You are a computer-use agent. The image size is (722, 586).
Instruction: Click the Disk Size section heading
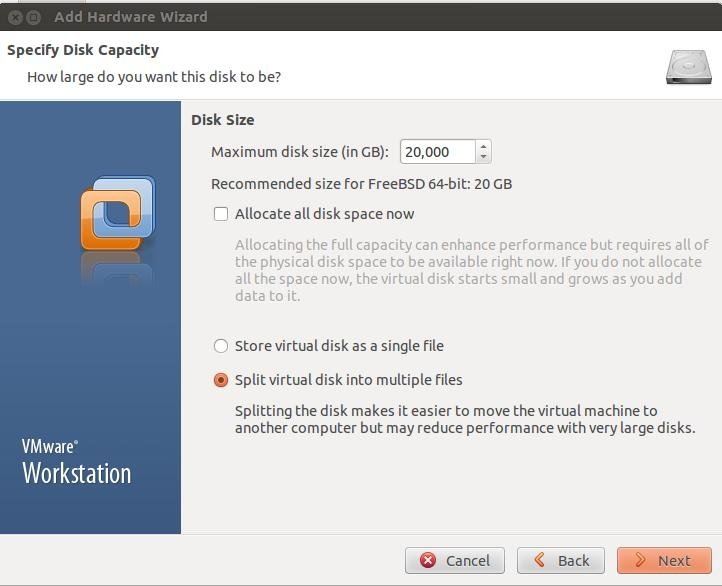click(x=222, y=120)
